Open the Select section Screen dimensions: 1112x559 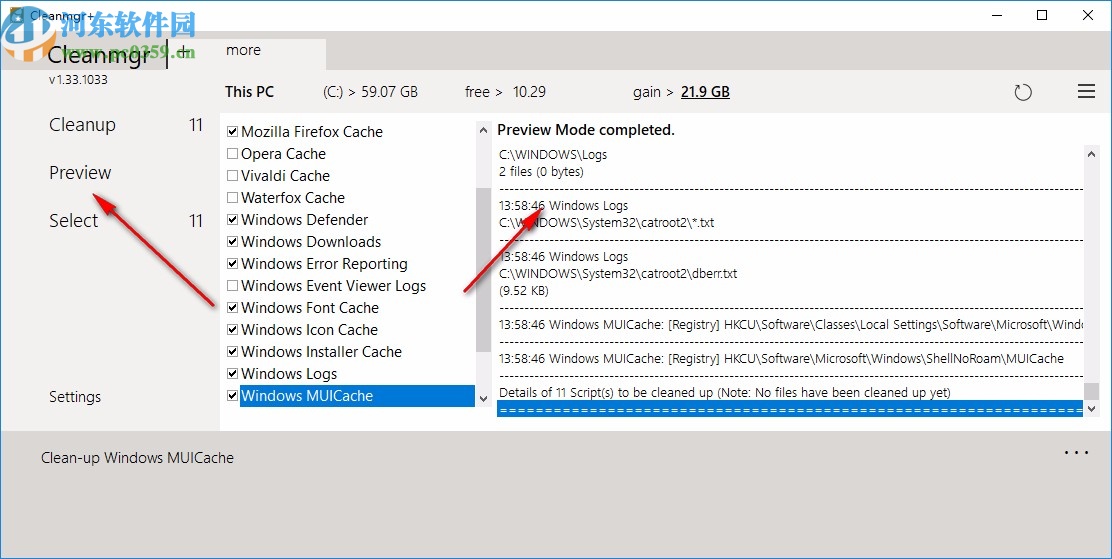click(73, 221)
